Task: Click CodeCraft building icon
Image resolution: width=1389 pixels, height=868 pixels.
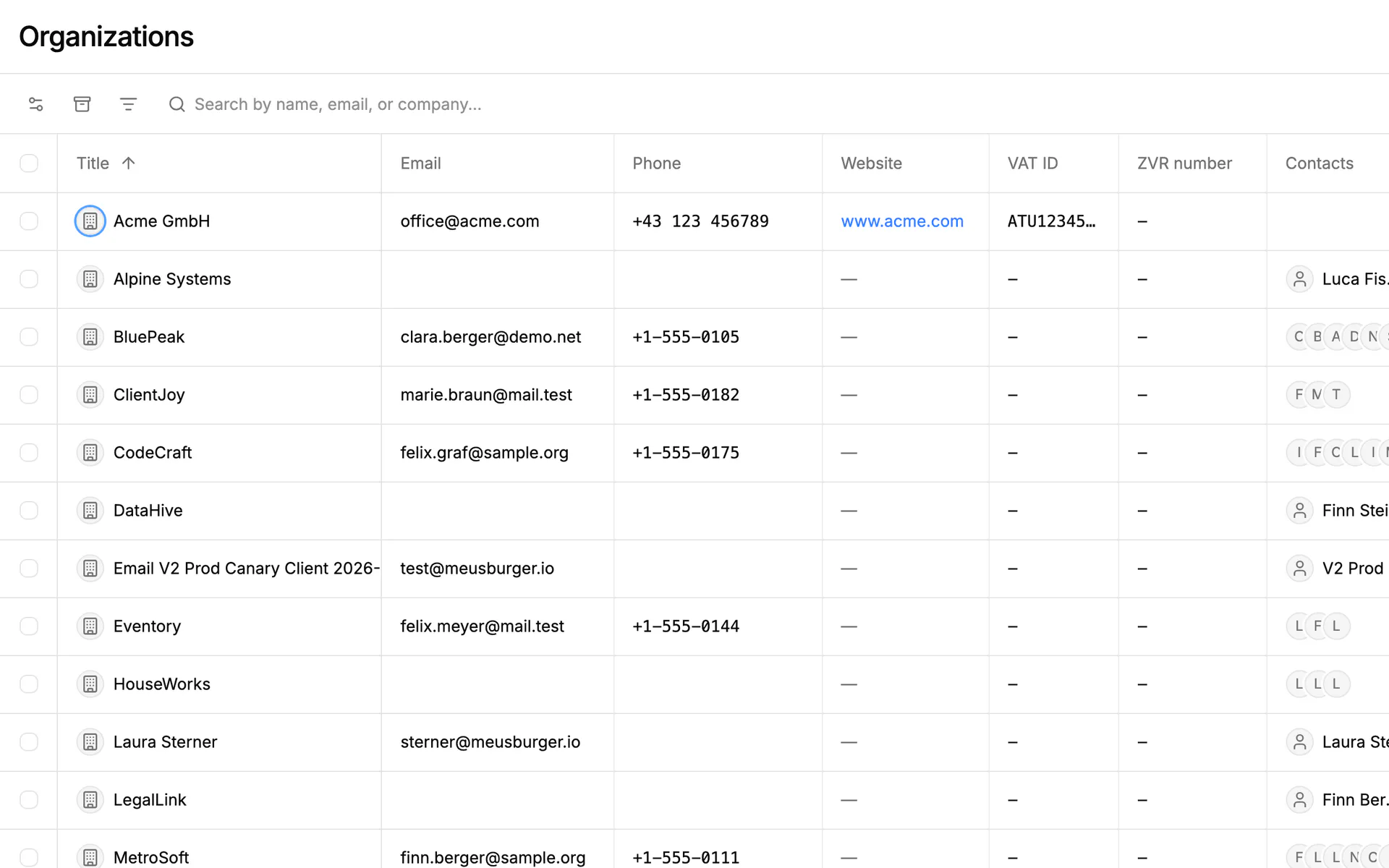Action: [x=90, y=453]
